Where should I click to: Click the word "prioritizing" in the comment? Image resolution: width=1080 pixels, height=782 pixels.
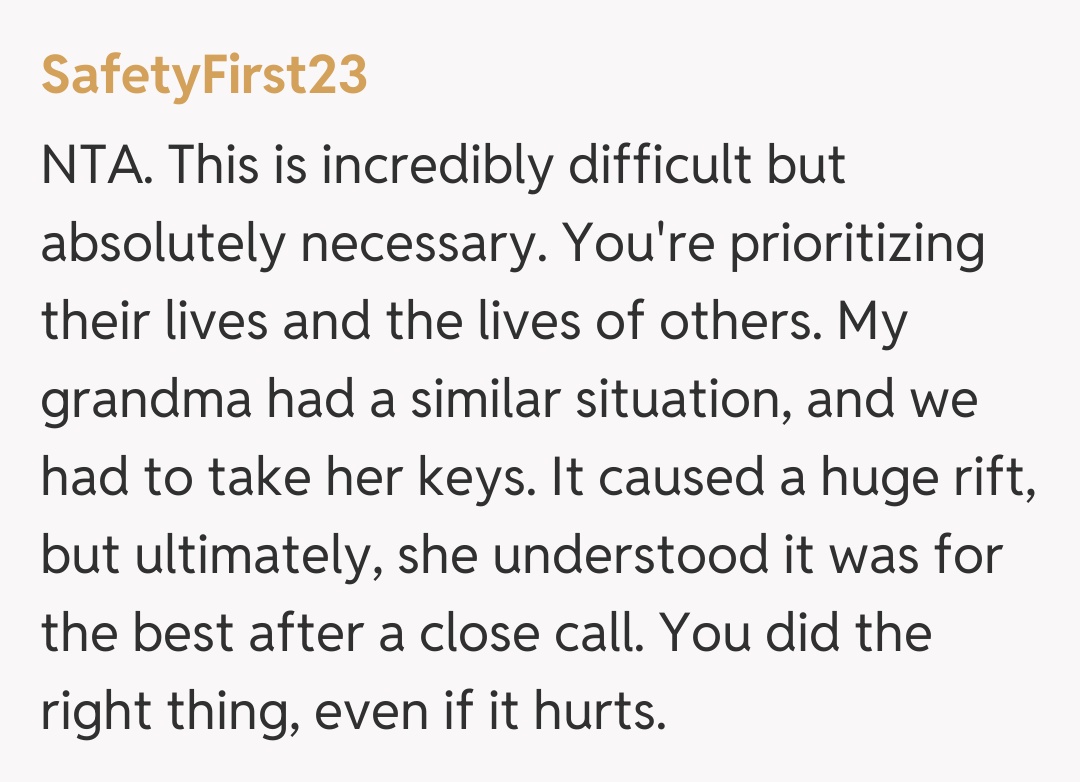pyautogui.click(x=857, y=244)
